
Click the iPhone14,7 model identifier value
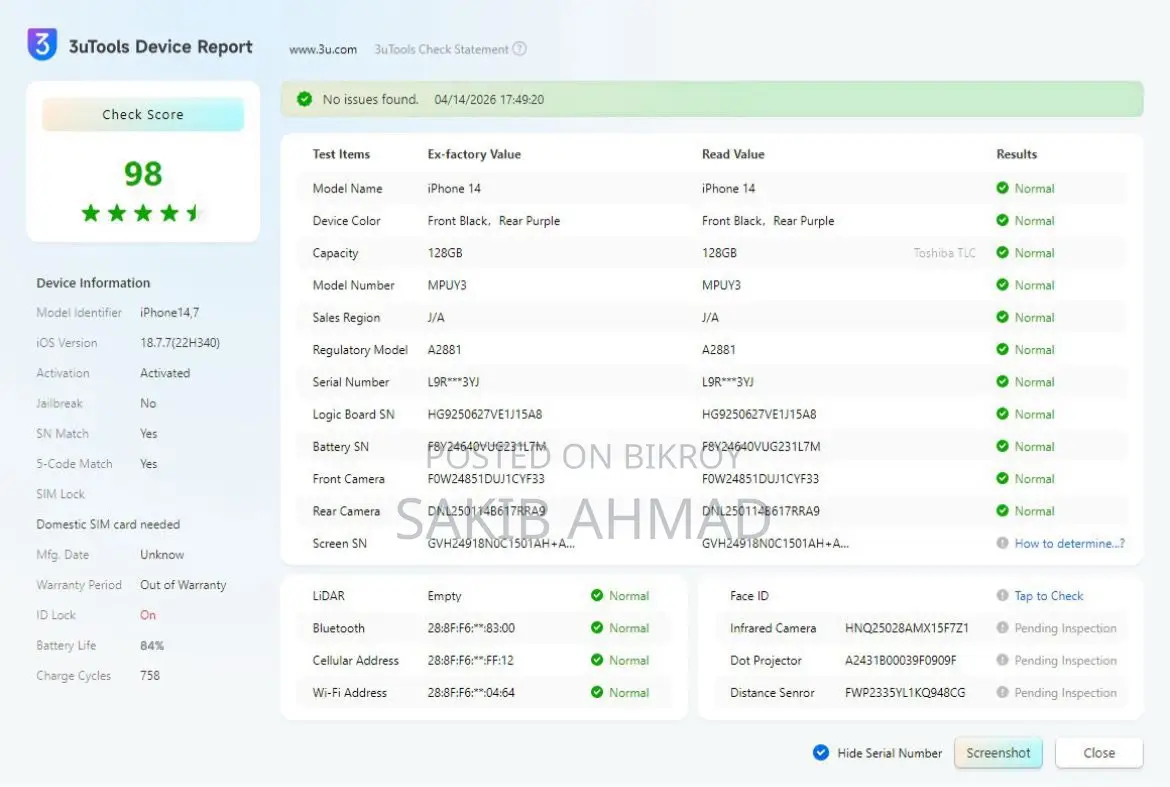pyautogui.click(x=169, y=313)
